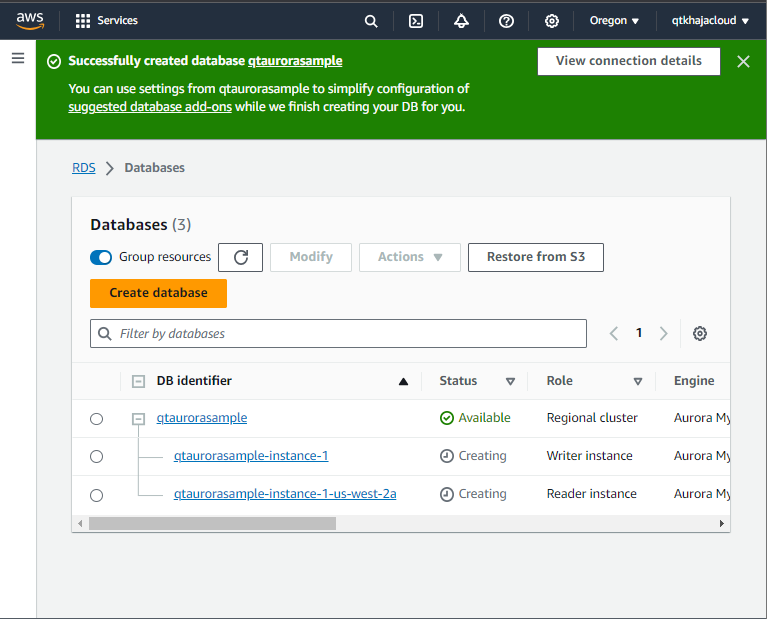Click page number 1 in pagination
The height and width of the screenshot is (619, 767).
pos(638,333)
